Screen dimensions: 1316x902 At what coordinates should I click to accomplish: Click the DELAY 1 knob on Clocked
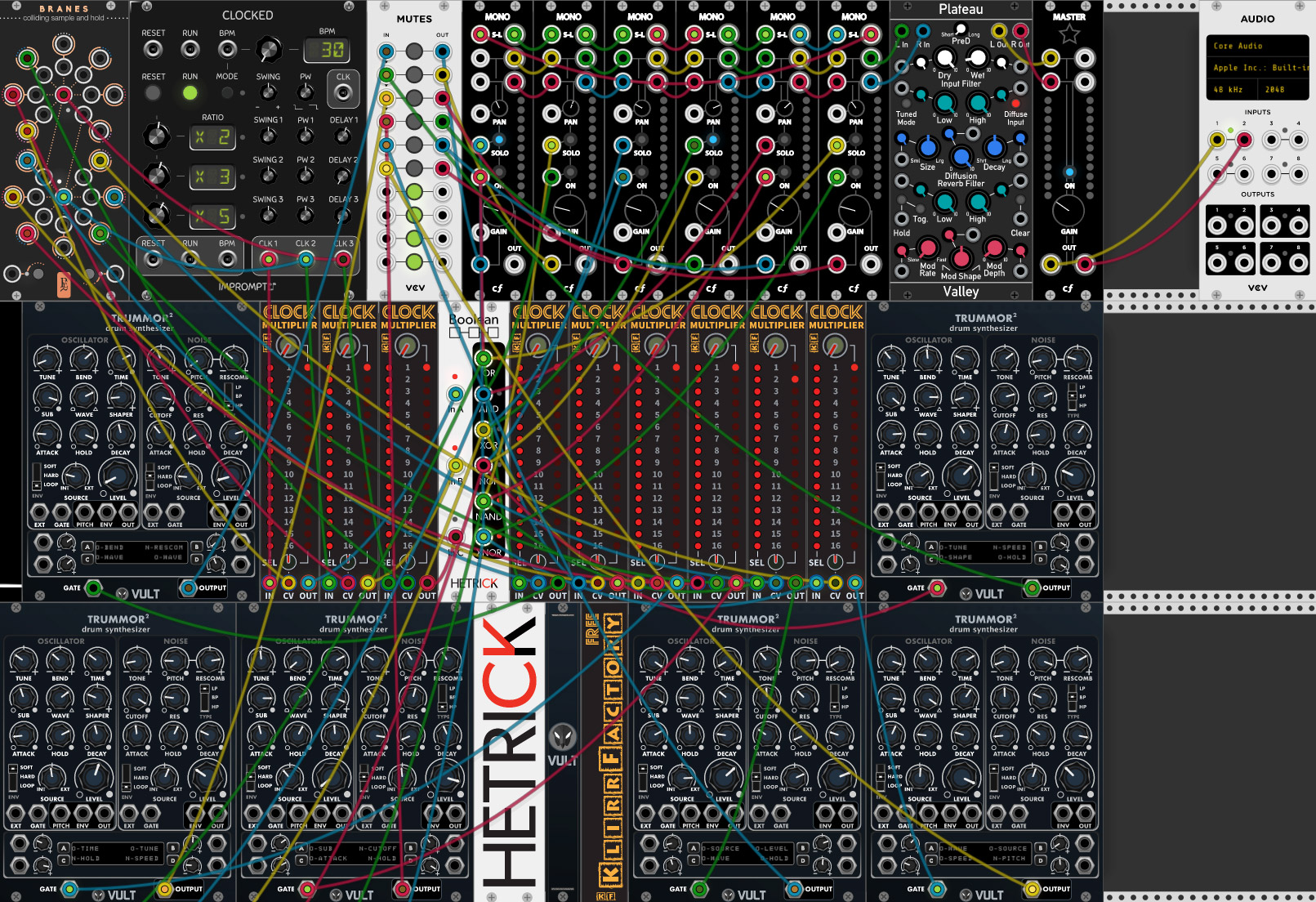pyautogui.click(x=343, y=135)
